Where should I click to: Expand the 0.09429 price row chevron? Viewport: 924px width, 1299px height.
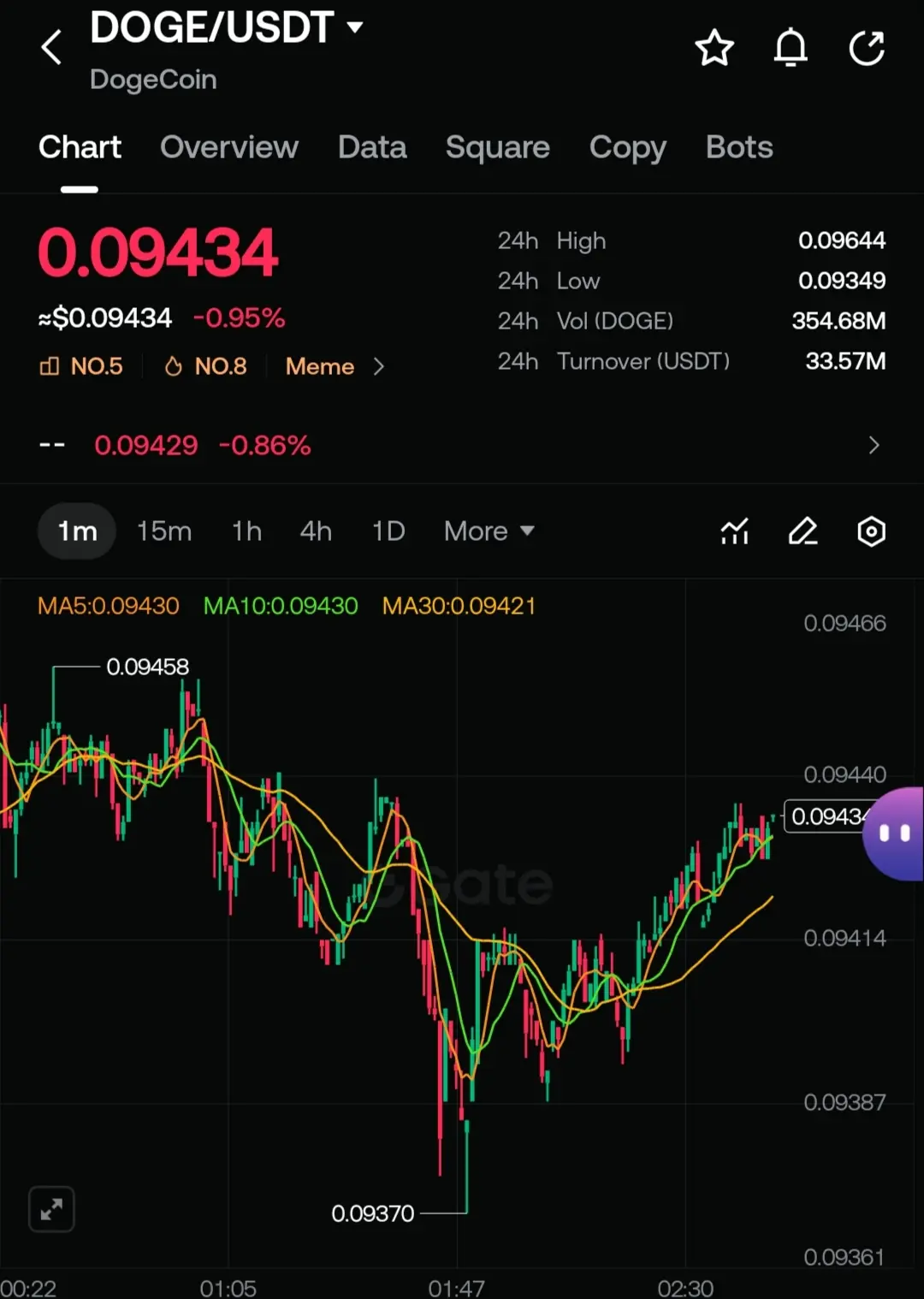point(874,445)
